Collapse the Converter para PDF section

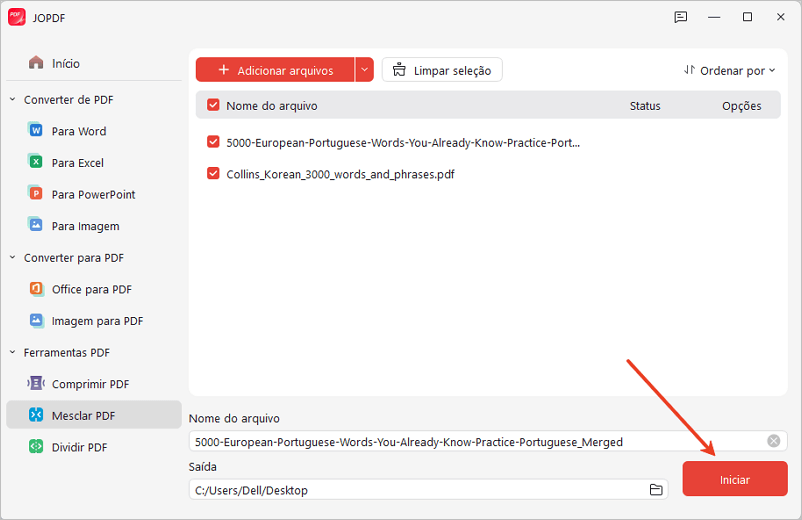tap(13, 257)
